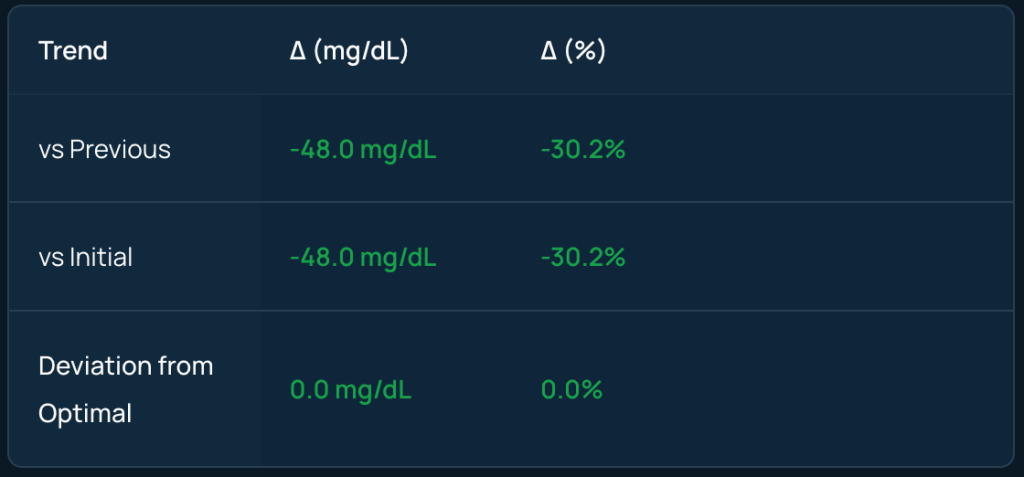1024x477 pixels.
Task: Click -48.0 mg/dL in vs Initial row
Action: 363,257
